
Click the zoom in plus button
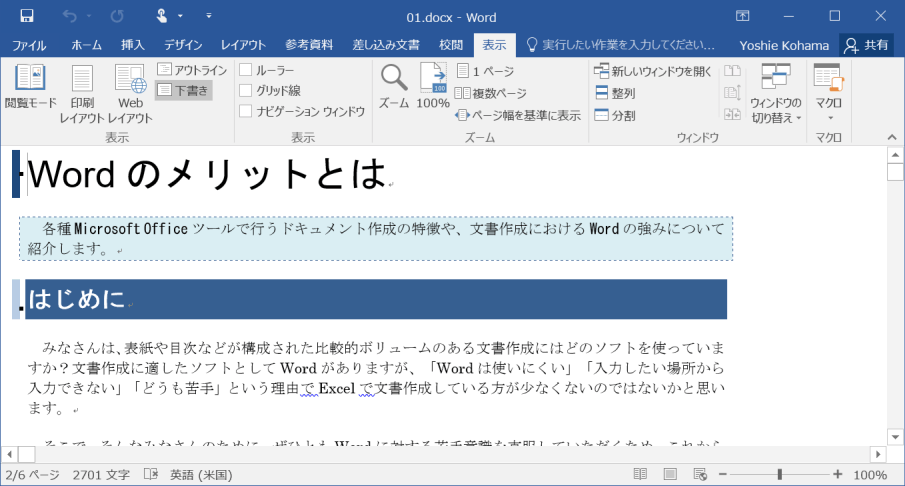click(x=837, y=474)
